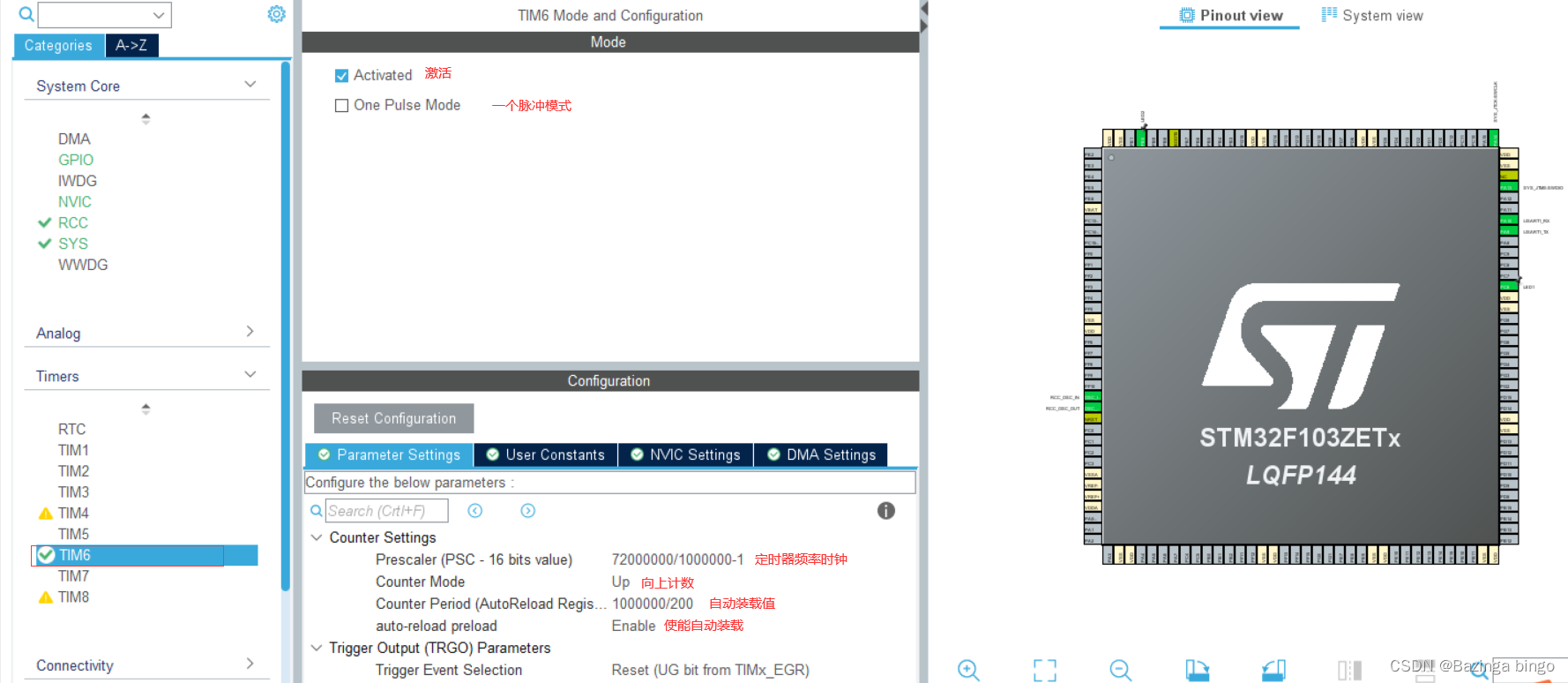The width and height of the screenshot is (1568, 683).
Task: Select NVIC under System Core
Action: (75, 202)
